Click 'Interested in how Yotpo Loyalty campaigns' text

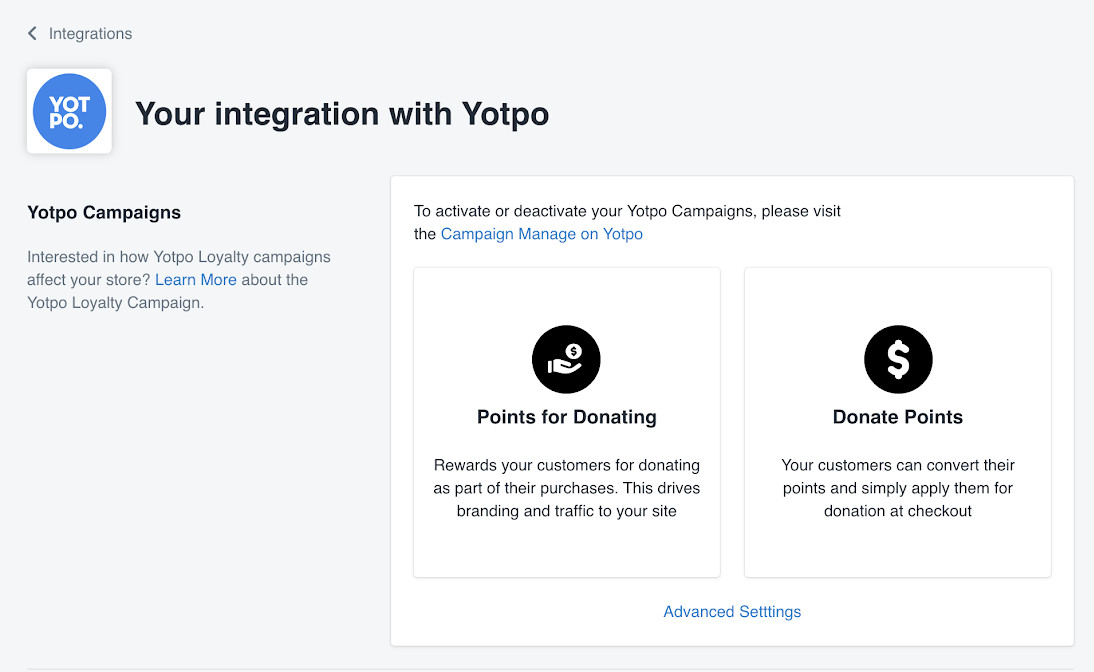pos(179,280)
